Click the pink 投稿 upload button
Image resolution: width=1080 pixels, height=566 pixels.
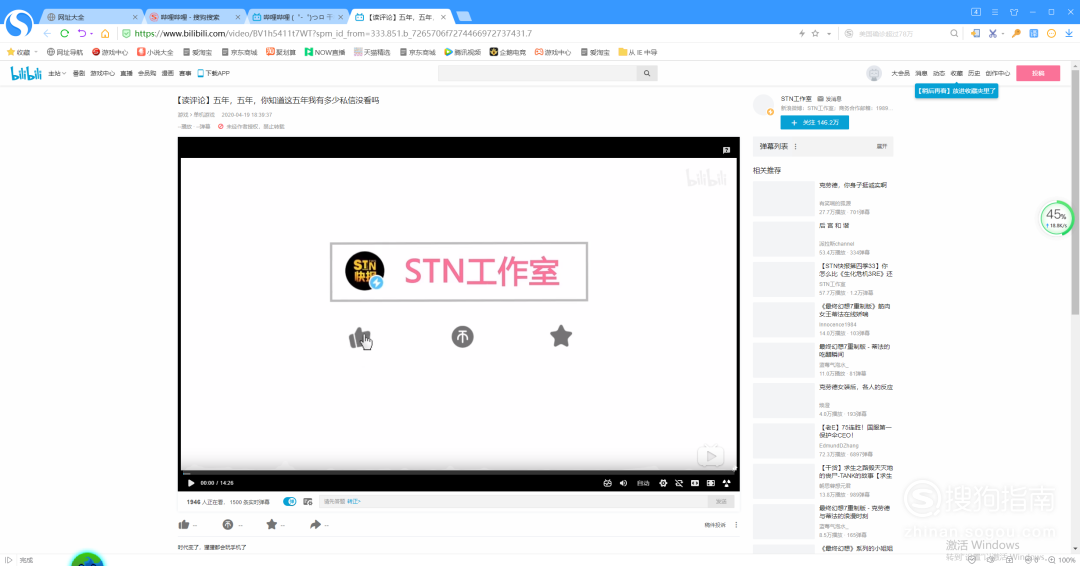click(x=1038, y=73)
